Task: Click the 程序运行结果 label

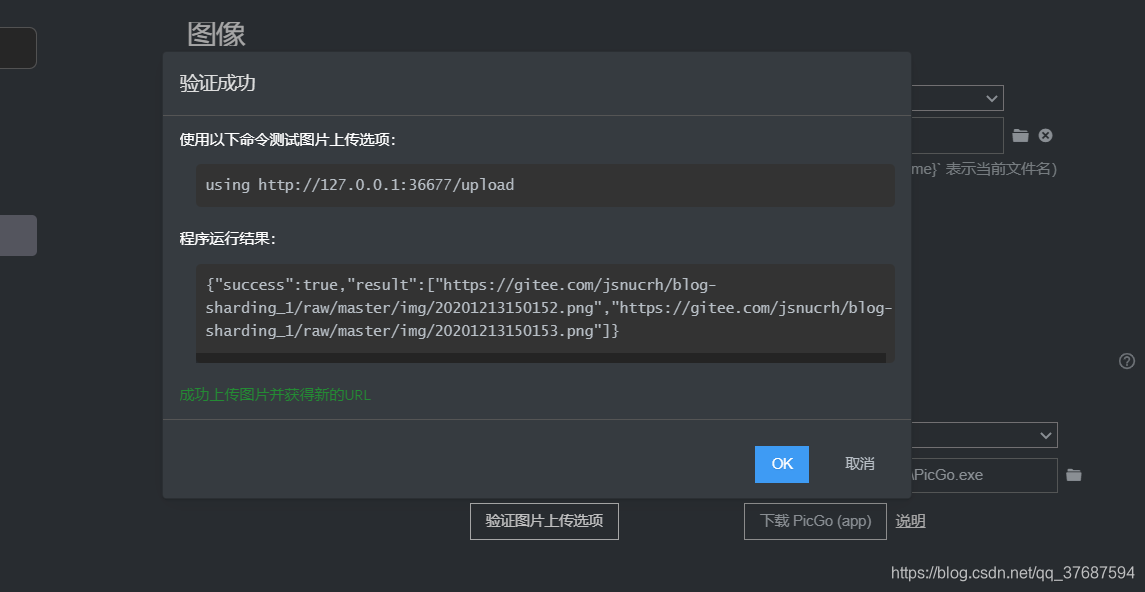Action: tap(228, 238)
